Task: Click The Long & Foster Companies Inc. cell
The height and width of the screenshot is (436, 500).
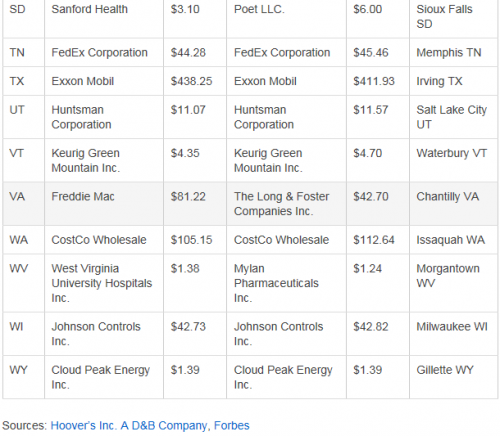Action: point(286,204)
